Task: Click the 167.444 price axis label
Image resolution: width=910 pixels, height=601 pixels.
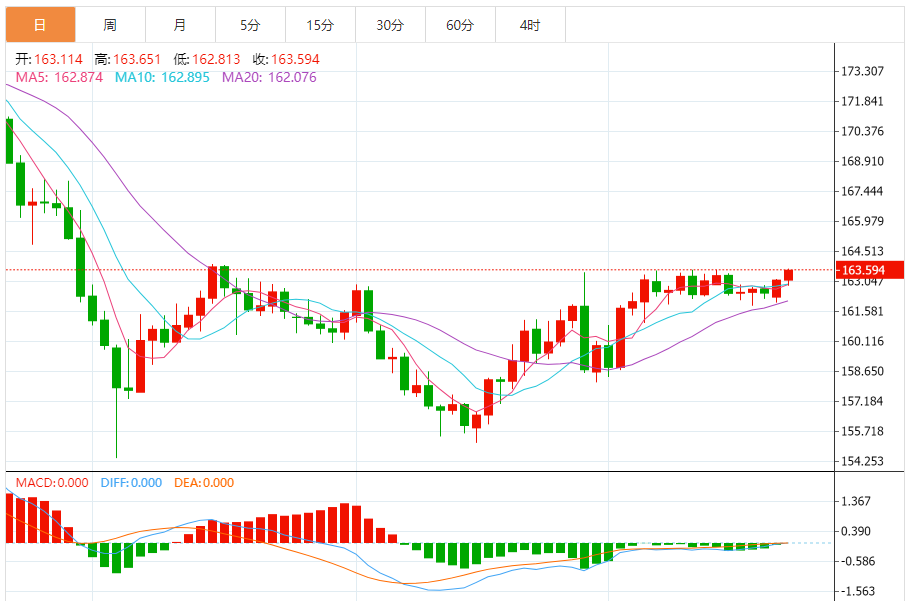Action: tap(862, 191)
